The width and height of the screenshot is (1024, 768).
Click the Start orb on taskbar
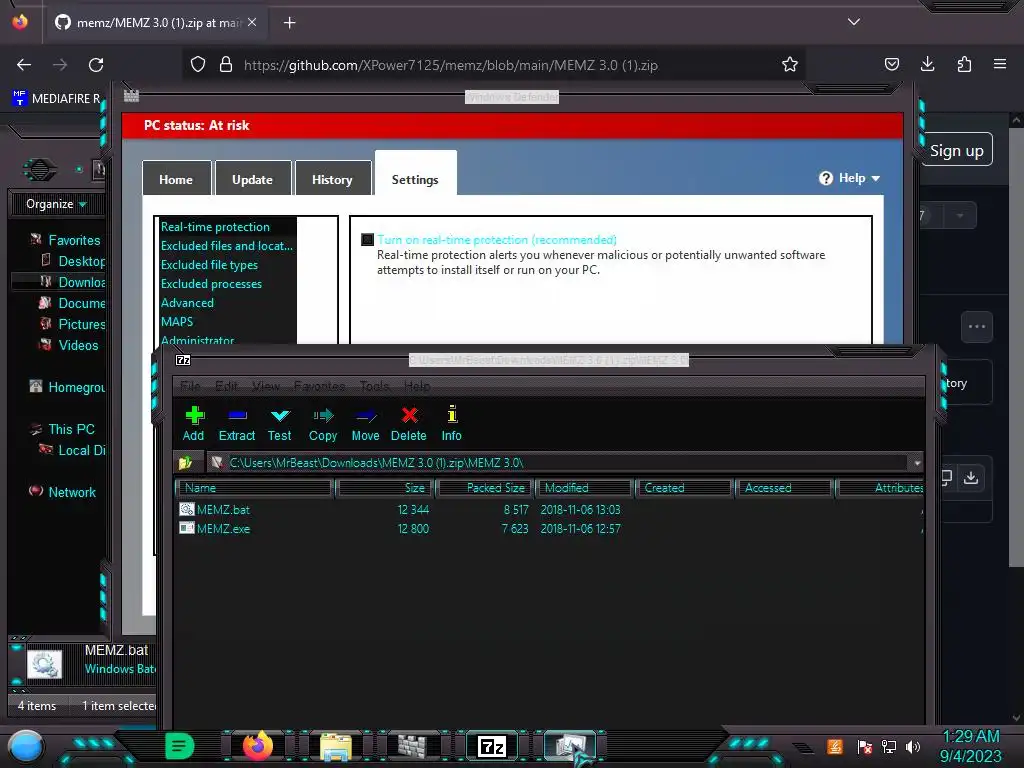(26, 746)
